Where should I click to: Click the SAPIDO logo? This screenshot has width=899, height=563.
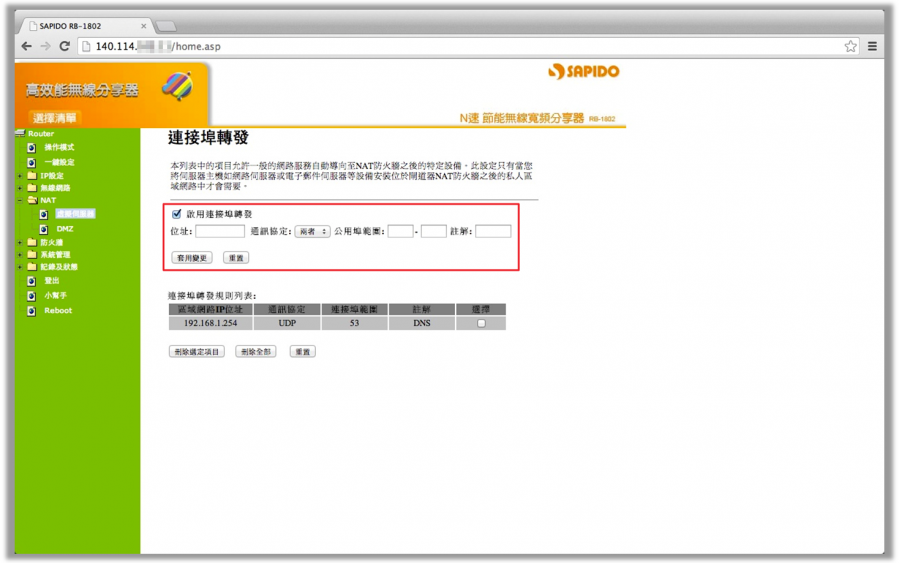coord(584,72)
